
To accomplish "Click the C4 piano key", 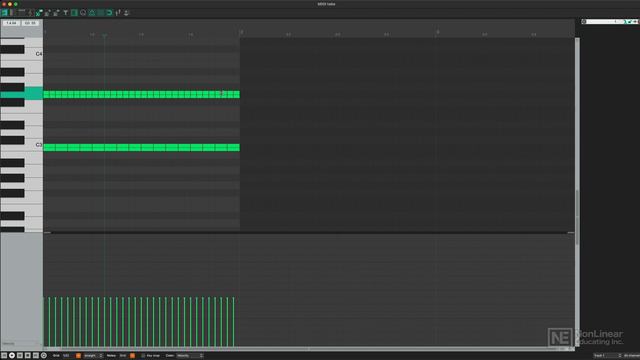I will pyautogui.click(x=32, y=54).
